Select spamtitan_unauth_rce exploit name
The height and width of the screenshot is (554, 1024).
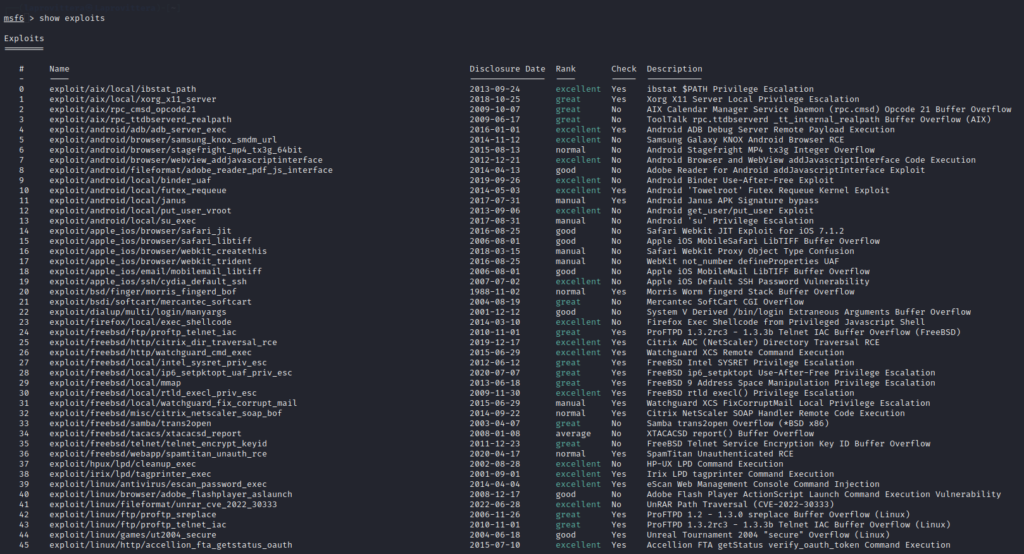[x=158, y=453]
